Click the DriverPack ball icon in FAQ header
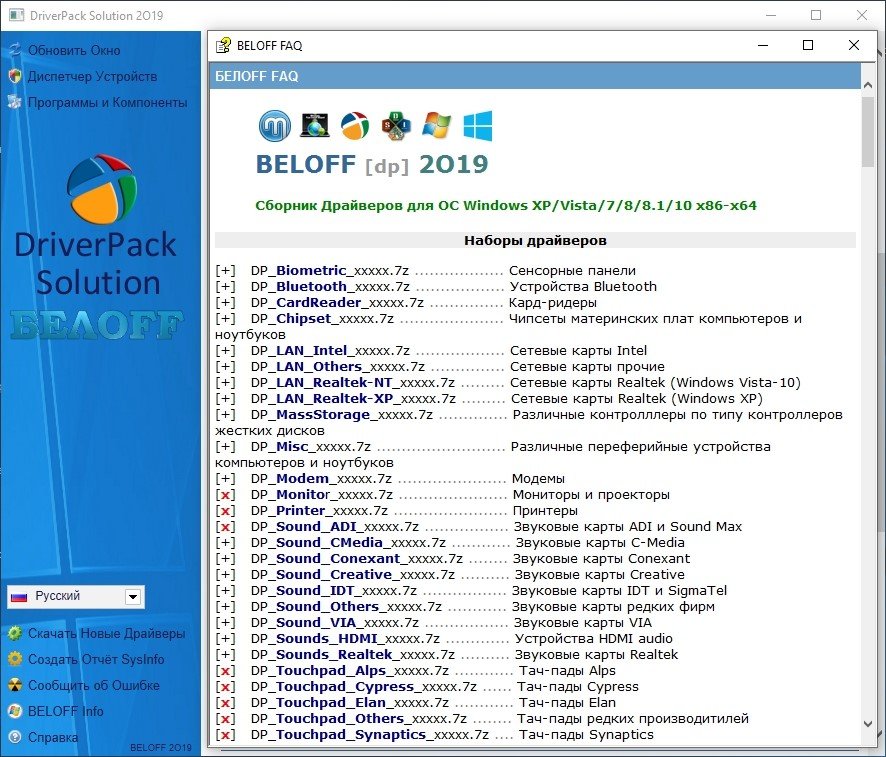This screenshot has width=886, height=757. tap(355, 125)
